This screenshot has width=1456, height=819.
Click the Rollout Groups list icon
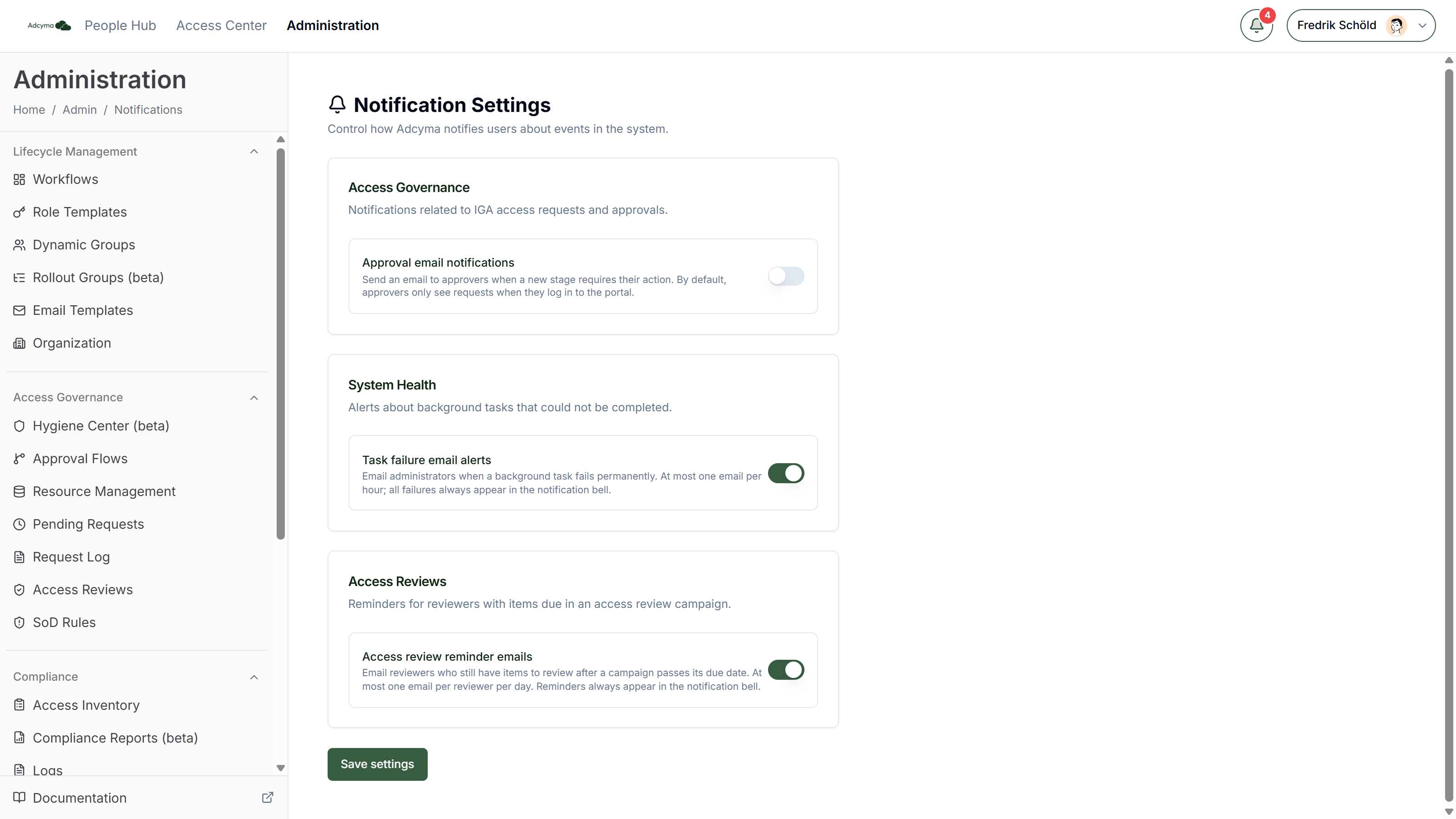click(x=19, y=278)
